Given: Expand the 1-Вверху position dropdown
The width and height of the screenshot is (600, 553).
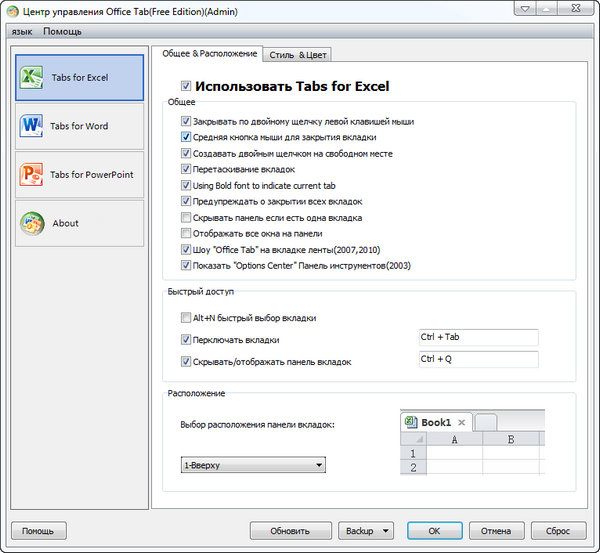Looking at the screenshot, I should coord(318,465).
